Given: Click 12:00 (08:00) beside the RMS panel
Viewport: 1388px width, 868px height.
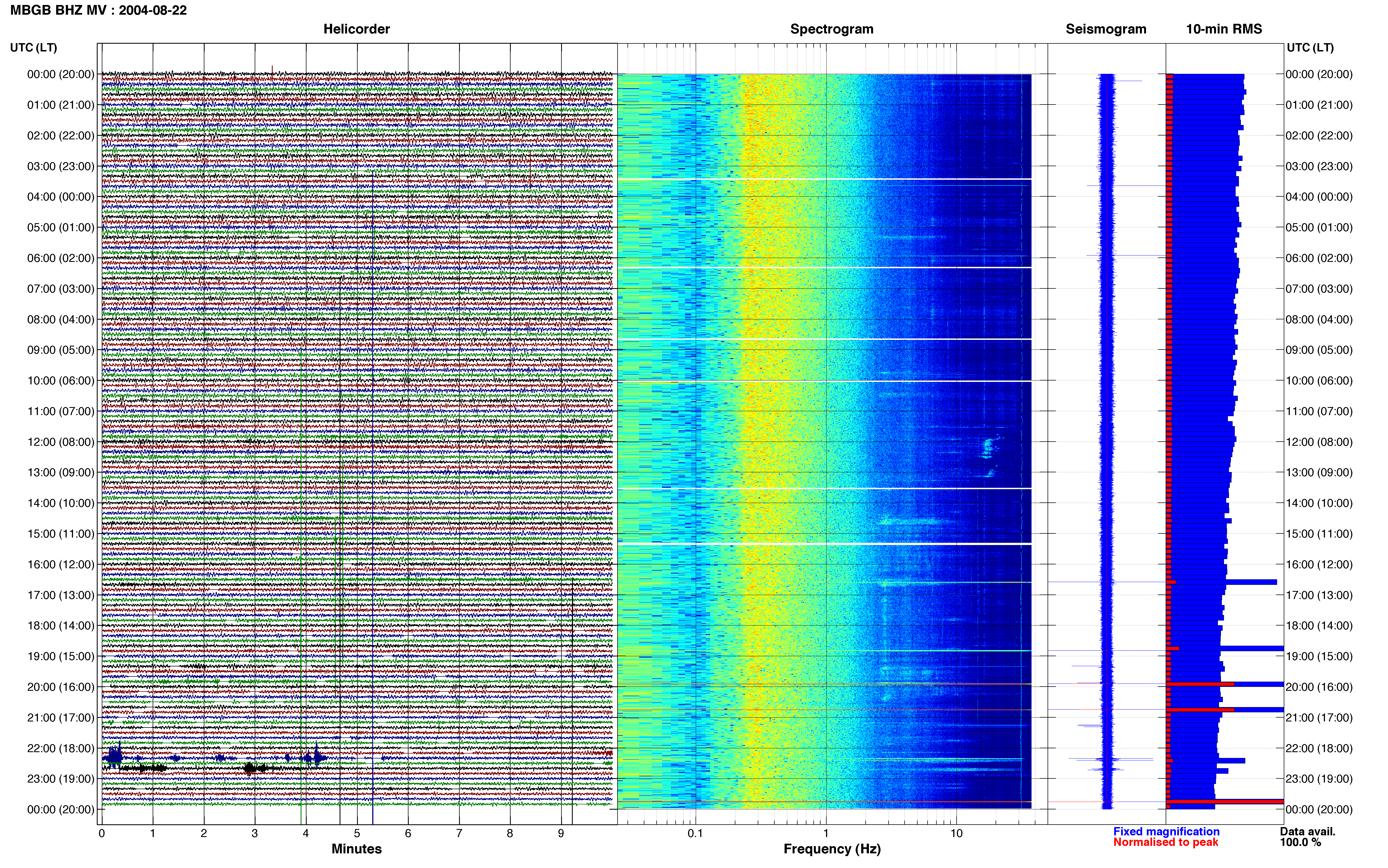Looking at the screenshot, I should click(1319, 442).
